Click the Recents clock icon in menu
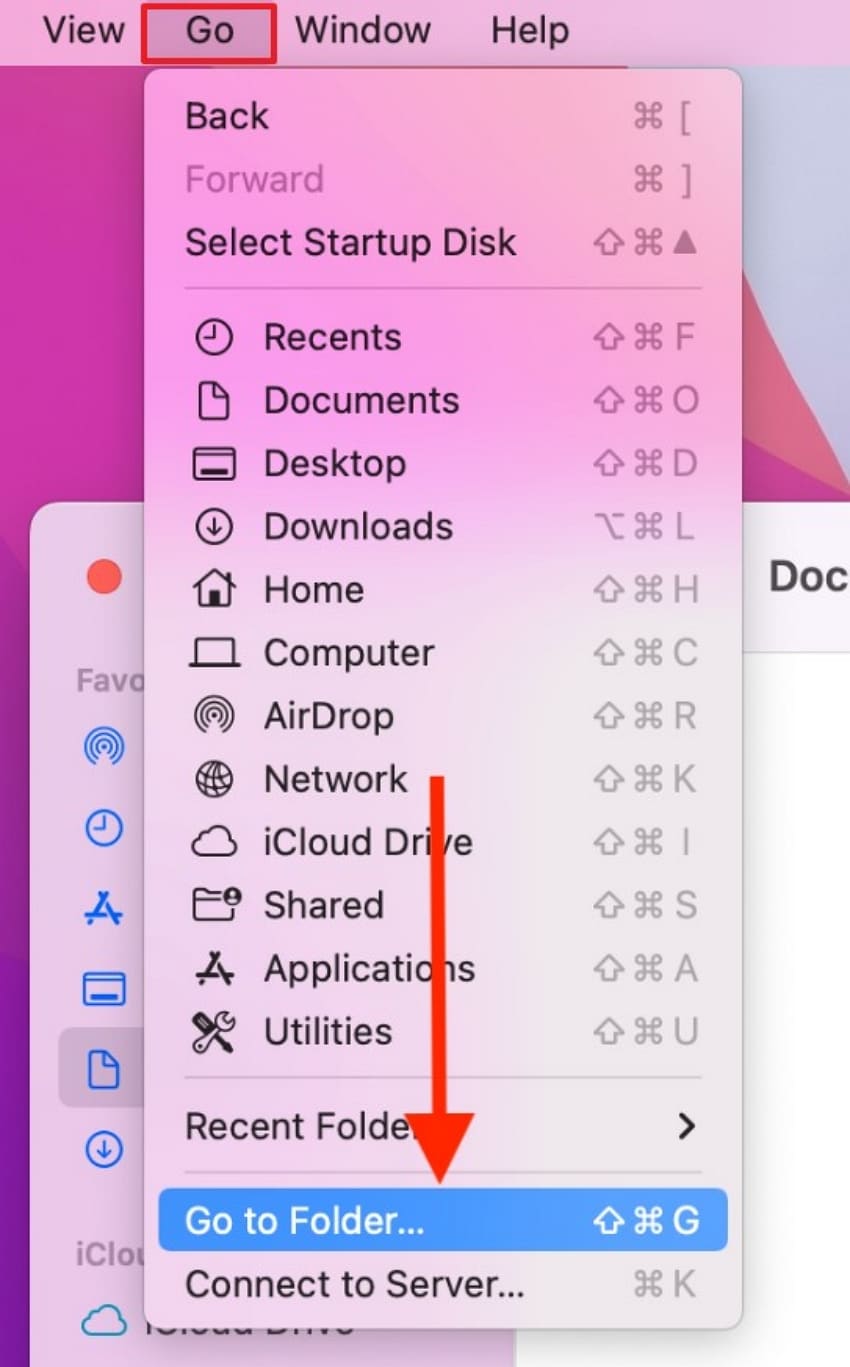The width and height of the screenshot is (850, 1367). pos(213,338)
